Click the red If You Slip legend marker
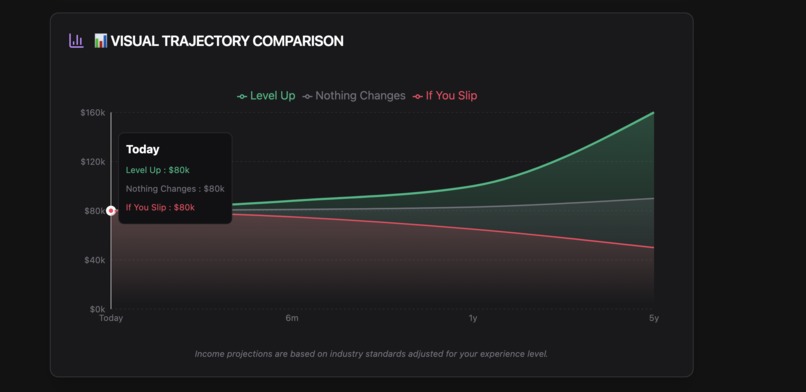The width and height of the screenshot is (806, 392). 417,97
